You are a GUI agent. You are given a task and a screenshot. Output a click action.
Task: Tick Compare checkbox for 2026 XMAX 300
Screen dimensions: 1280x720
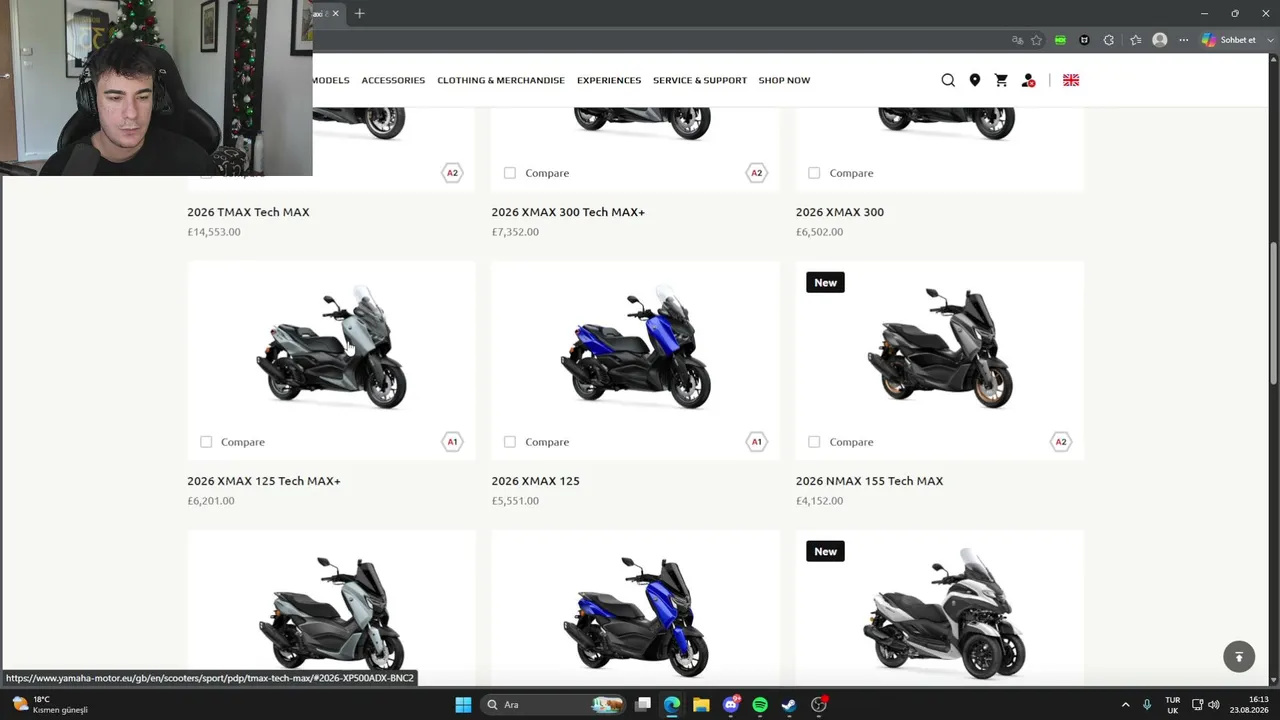[814, 173]
